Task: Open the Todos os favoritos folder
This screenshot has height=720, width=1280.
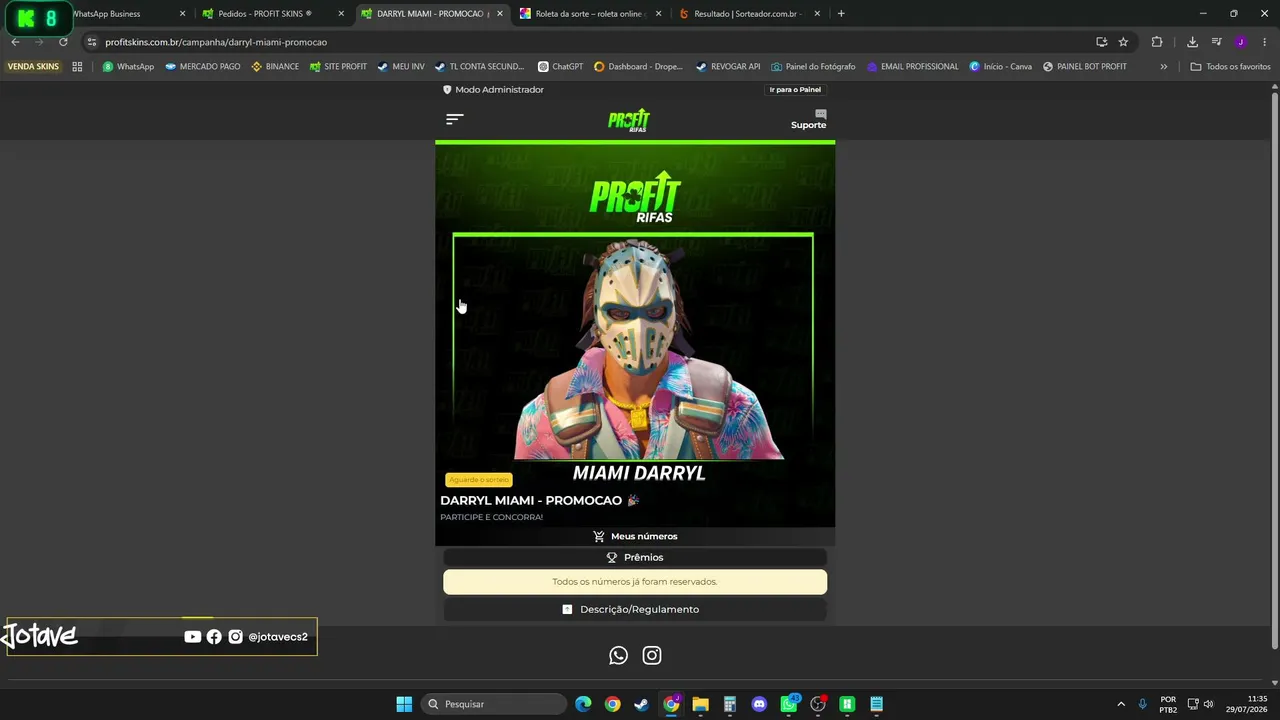Action: coord(1230,67)
